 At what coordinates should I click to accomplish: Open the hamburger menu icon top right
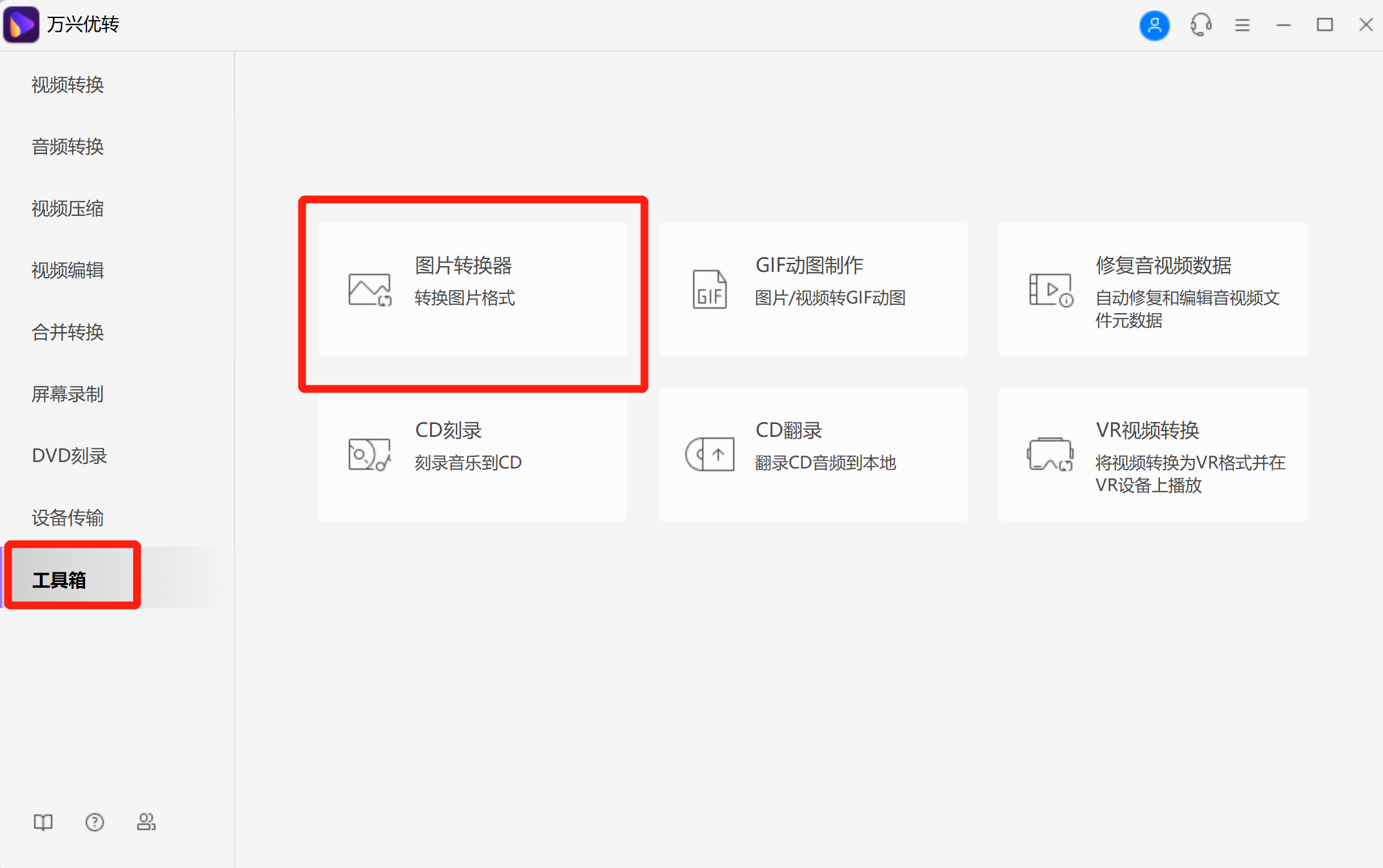click(1242, 25)
